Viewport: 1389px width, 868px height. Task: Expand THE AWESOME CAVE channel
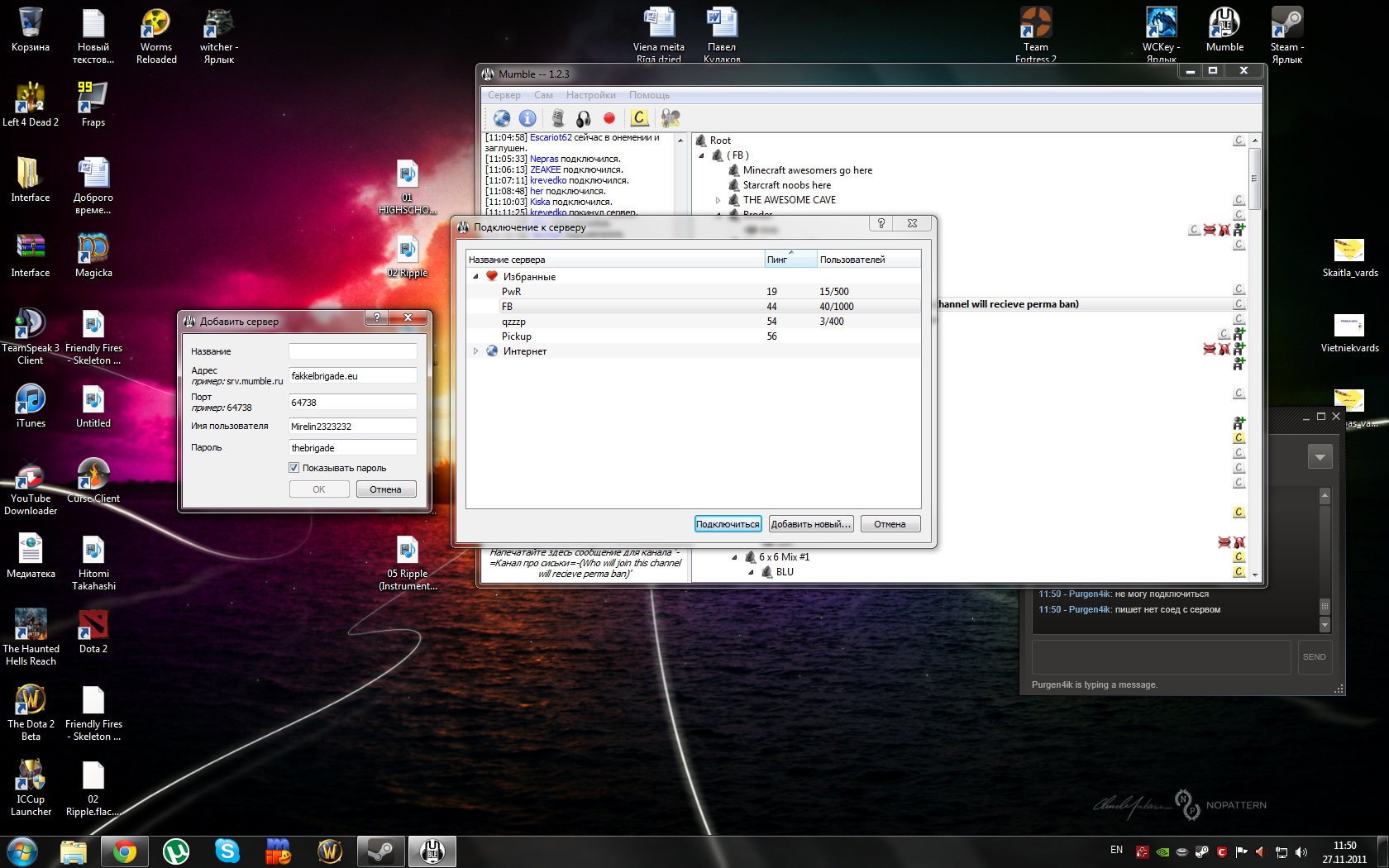pyautogui.click(x=718, y=200)
